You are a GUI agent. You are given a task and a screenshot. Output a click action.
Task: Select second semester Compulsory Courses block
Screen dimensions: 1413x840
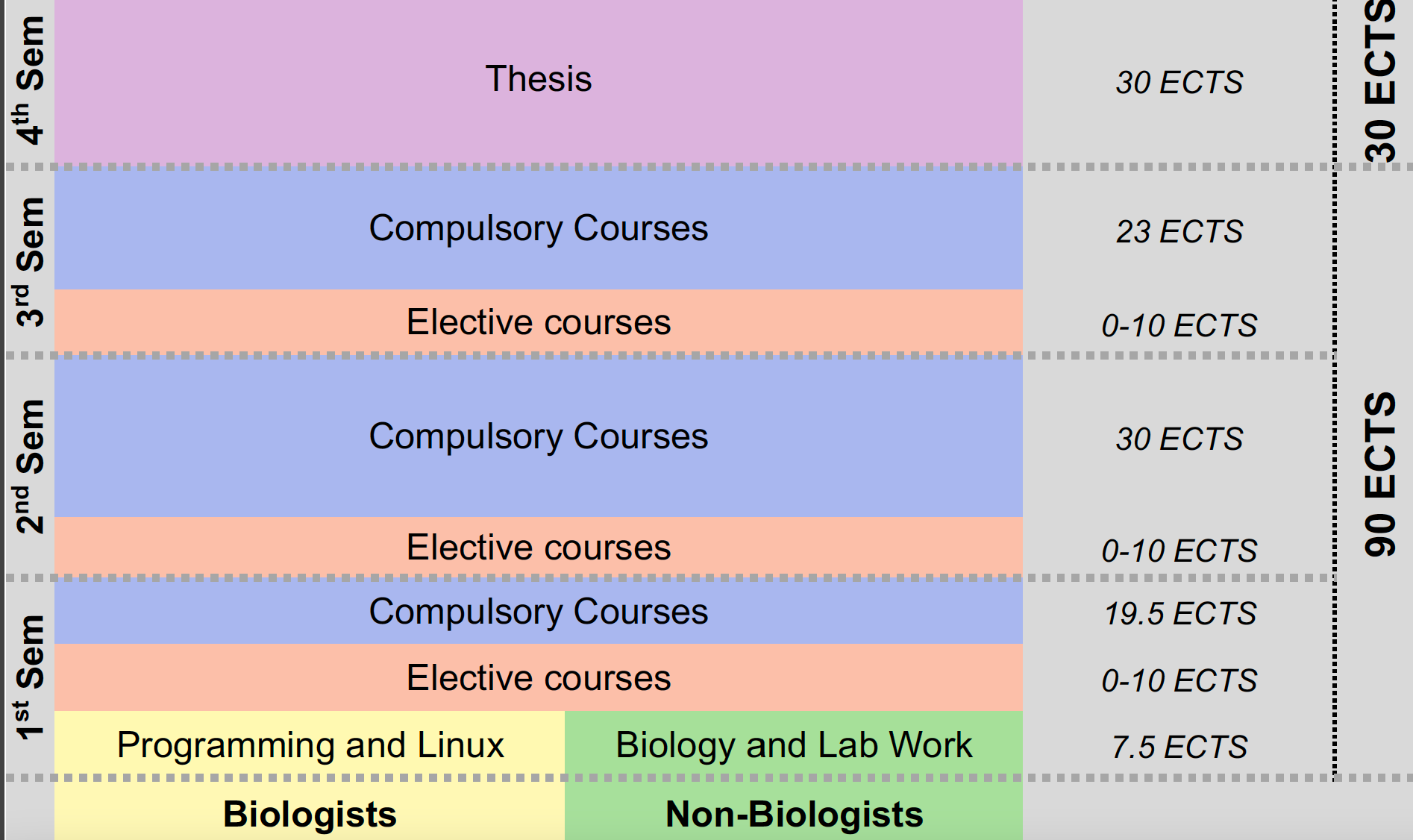click(x=539, y=438)
